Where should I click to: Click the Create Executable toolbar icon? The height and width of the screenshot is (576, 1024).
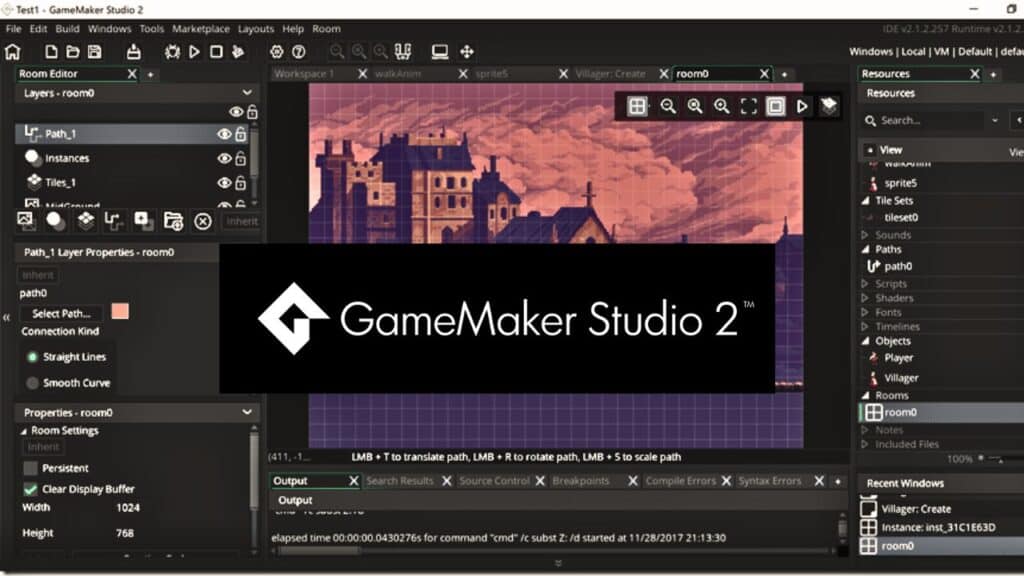coord(133,52)
